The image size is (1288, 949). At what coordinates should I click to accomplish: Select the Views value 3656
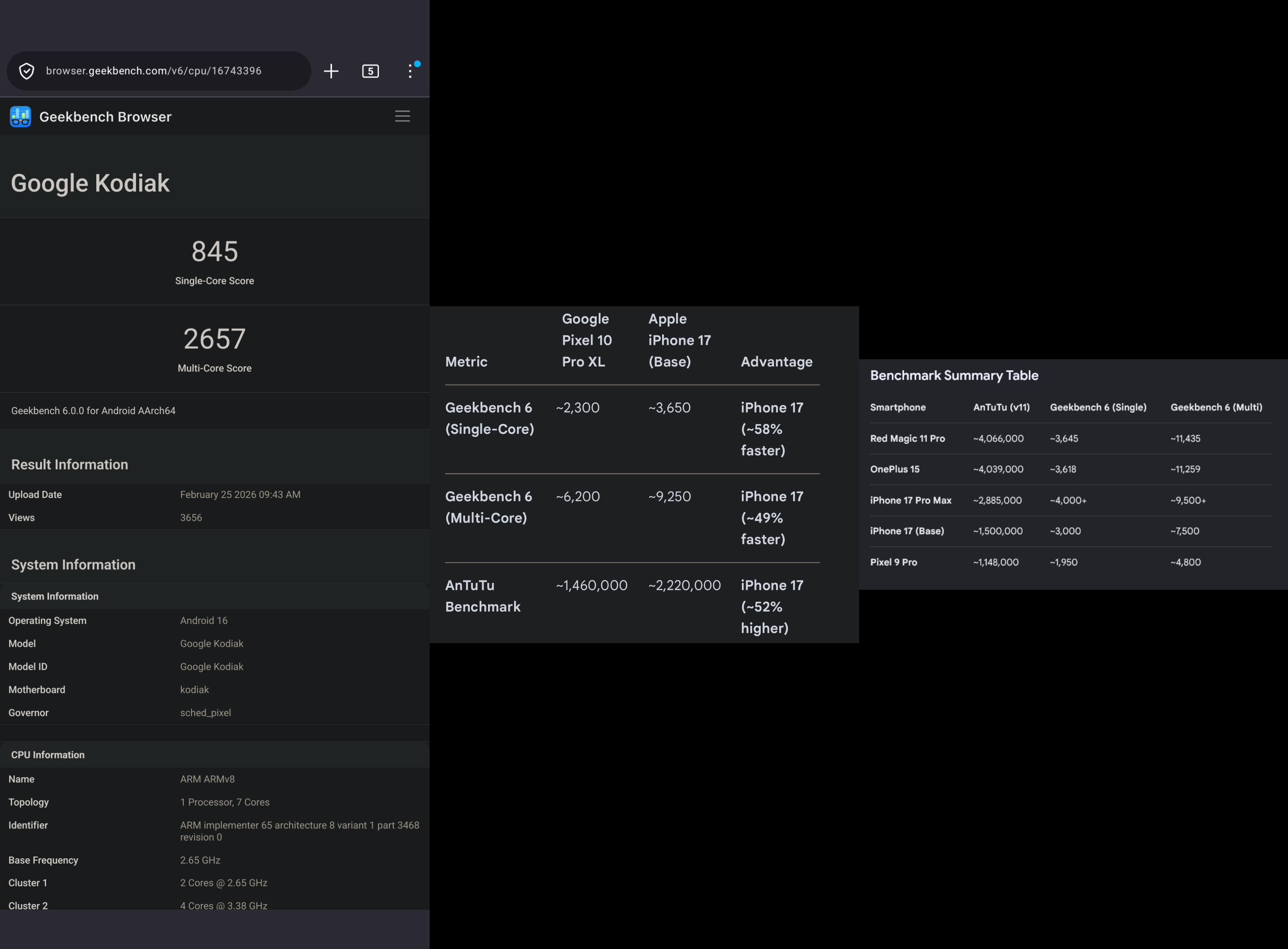[191, 518]
